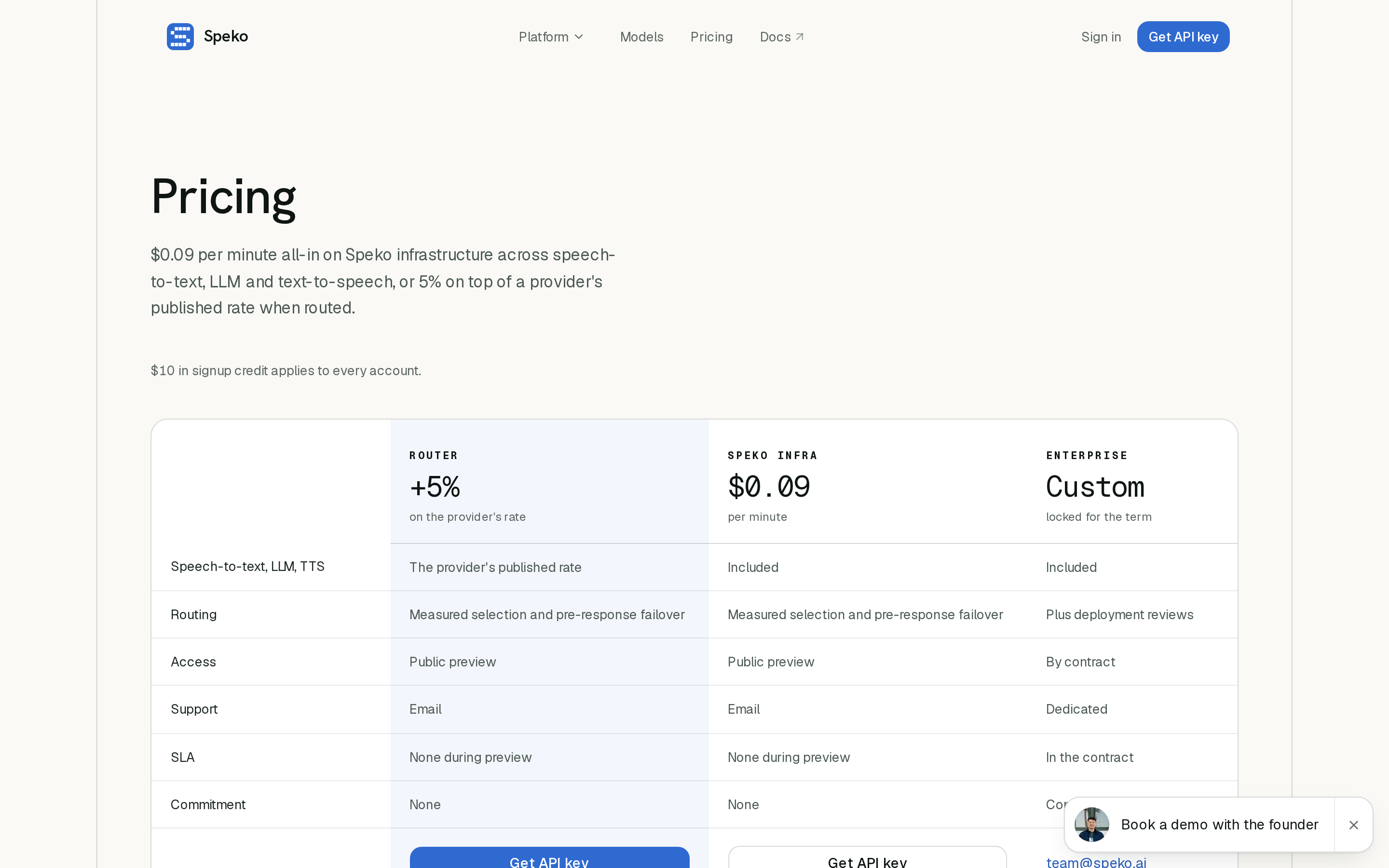Click the 'In the contract' cell
Viewport: 1389px width, 868px height.
(1089, 757)
